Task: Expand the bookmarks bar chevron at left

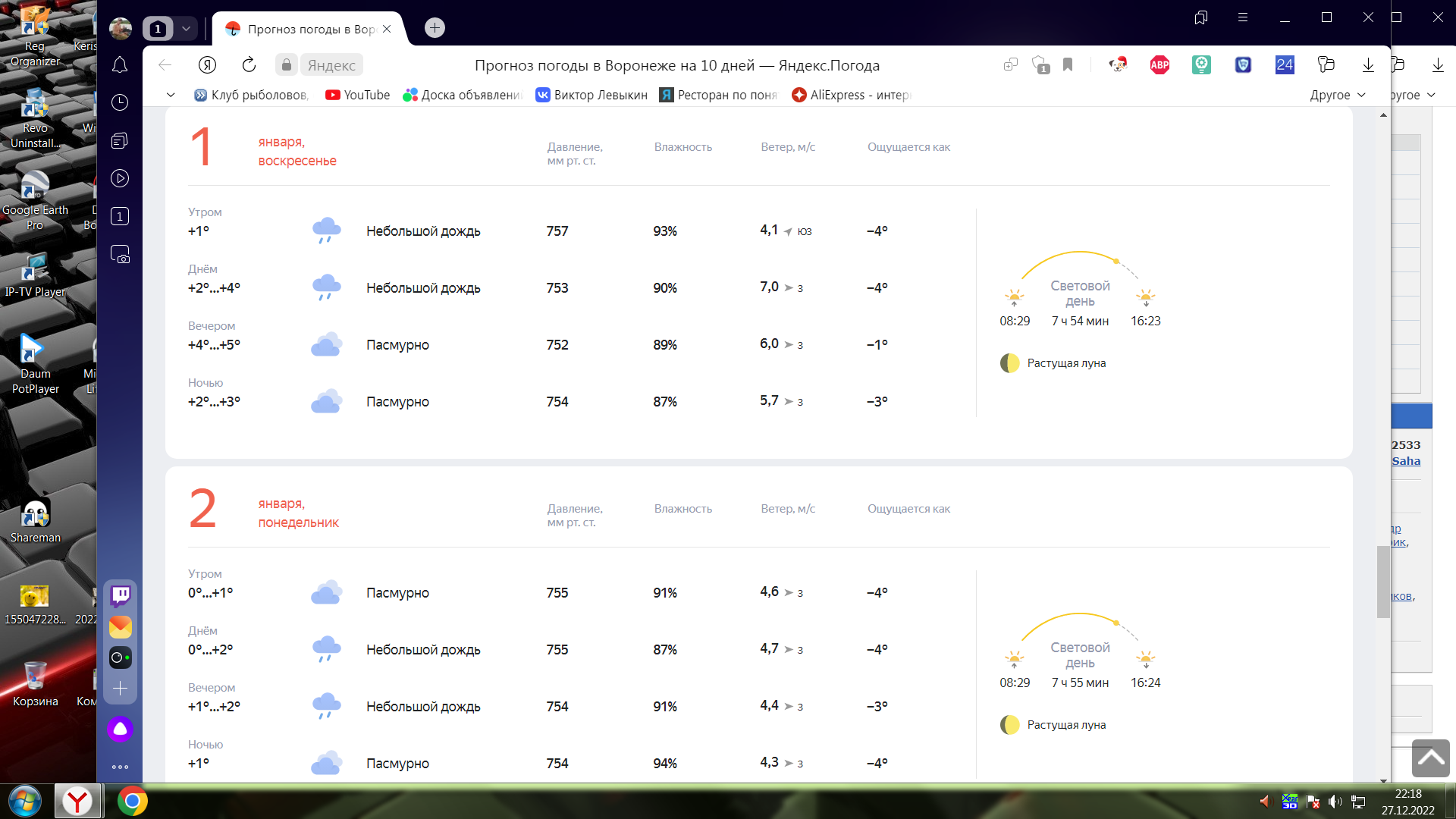Action: point(171,95)
